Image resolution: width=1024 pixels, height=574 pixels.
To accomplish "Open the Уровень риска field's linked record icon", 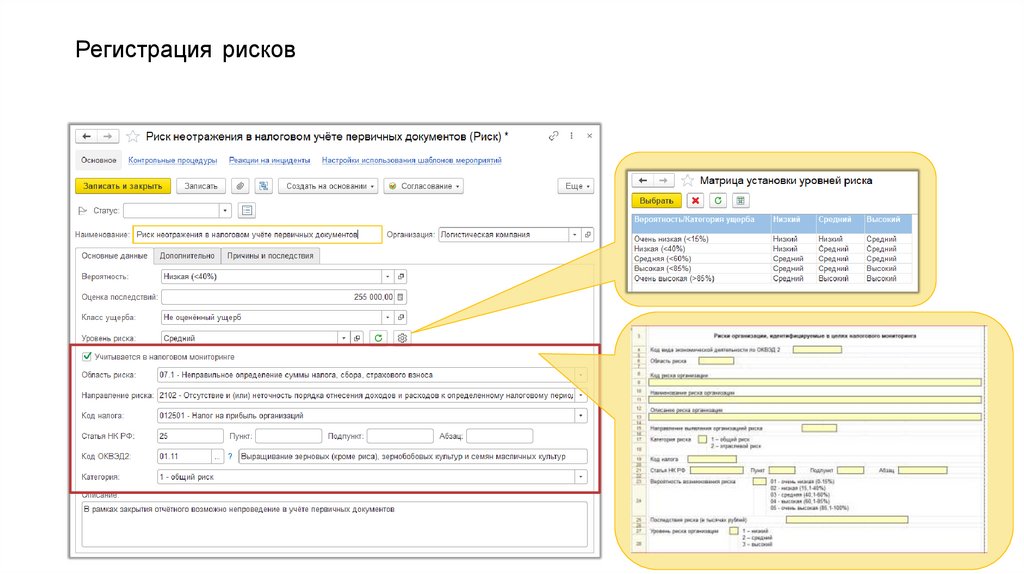I will (357, 338).
